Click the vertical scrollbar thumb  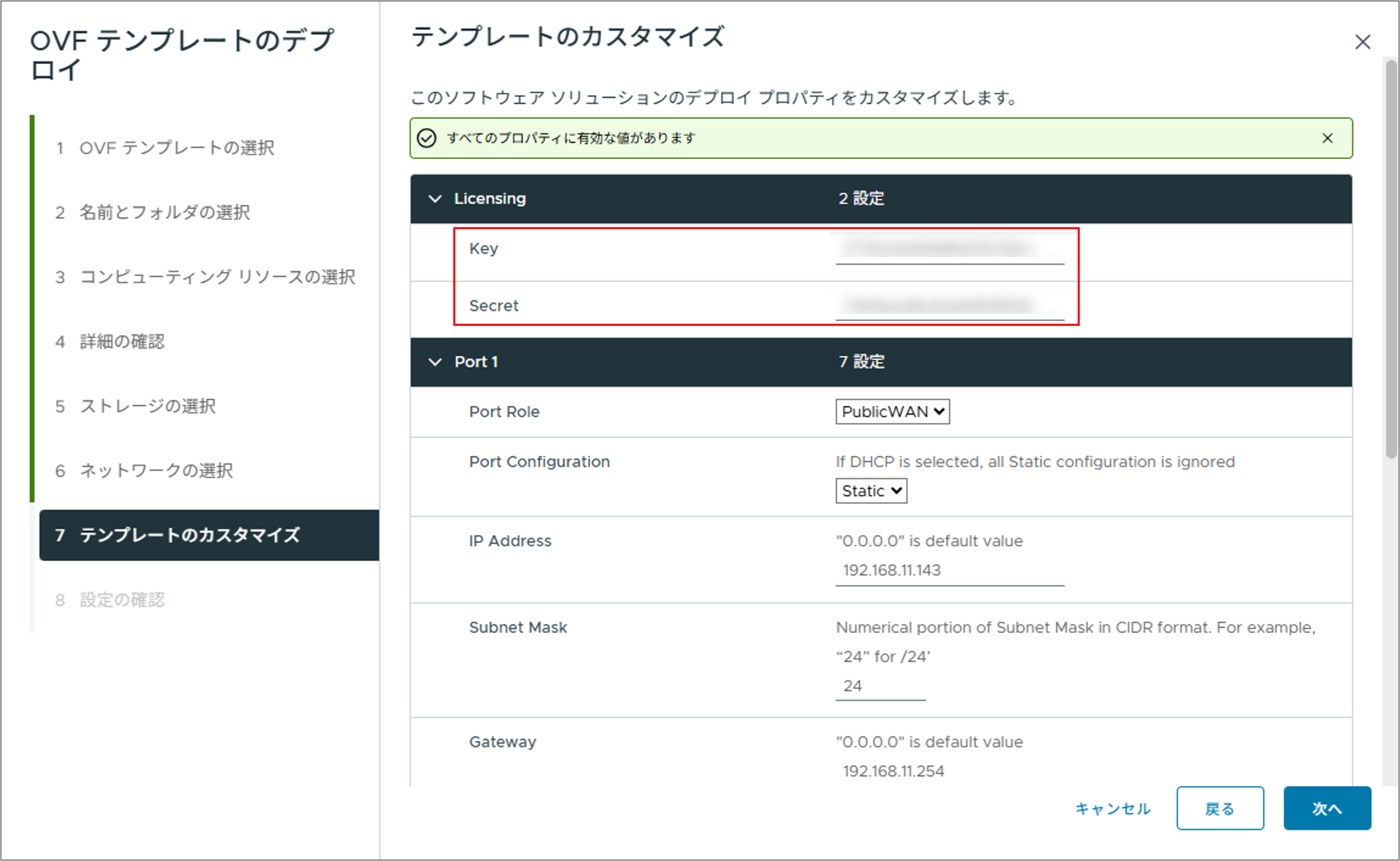point(1391,259)
